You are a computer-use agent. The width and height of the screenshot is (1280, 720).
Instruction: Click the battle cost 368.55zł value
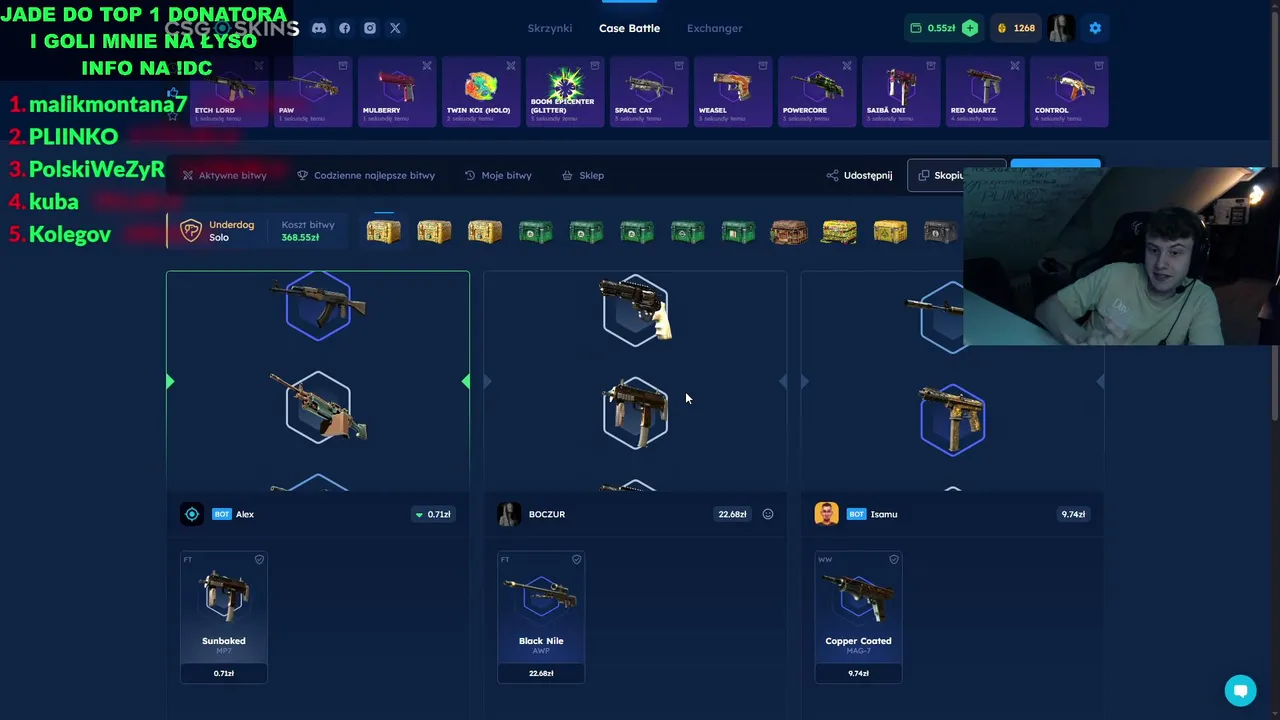pos(300,238)
